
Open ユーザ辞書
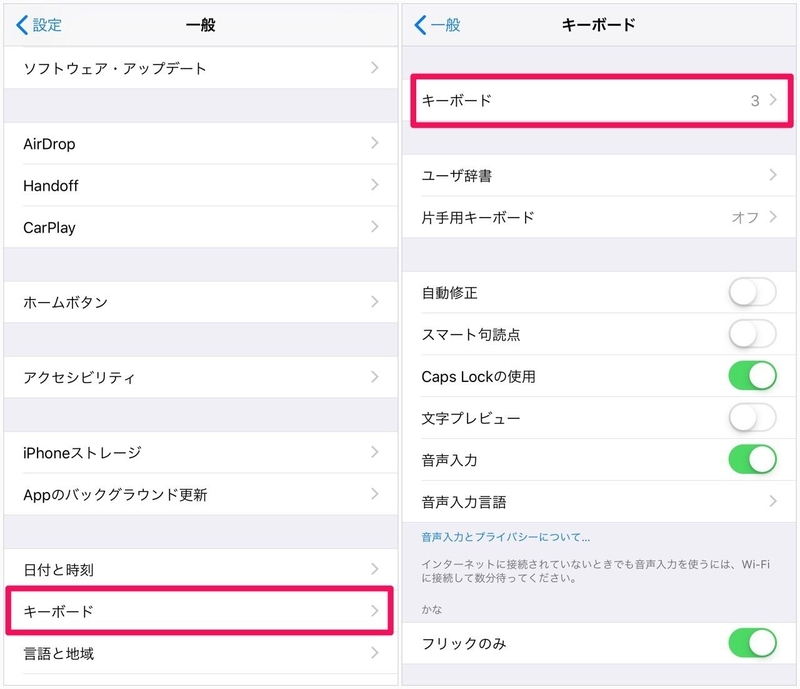click(599, 176)
